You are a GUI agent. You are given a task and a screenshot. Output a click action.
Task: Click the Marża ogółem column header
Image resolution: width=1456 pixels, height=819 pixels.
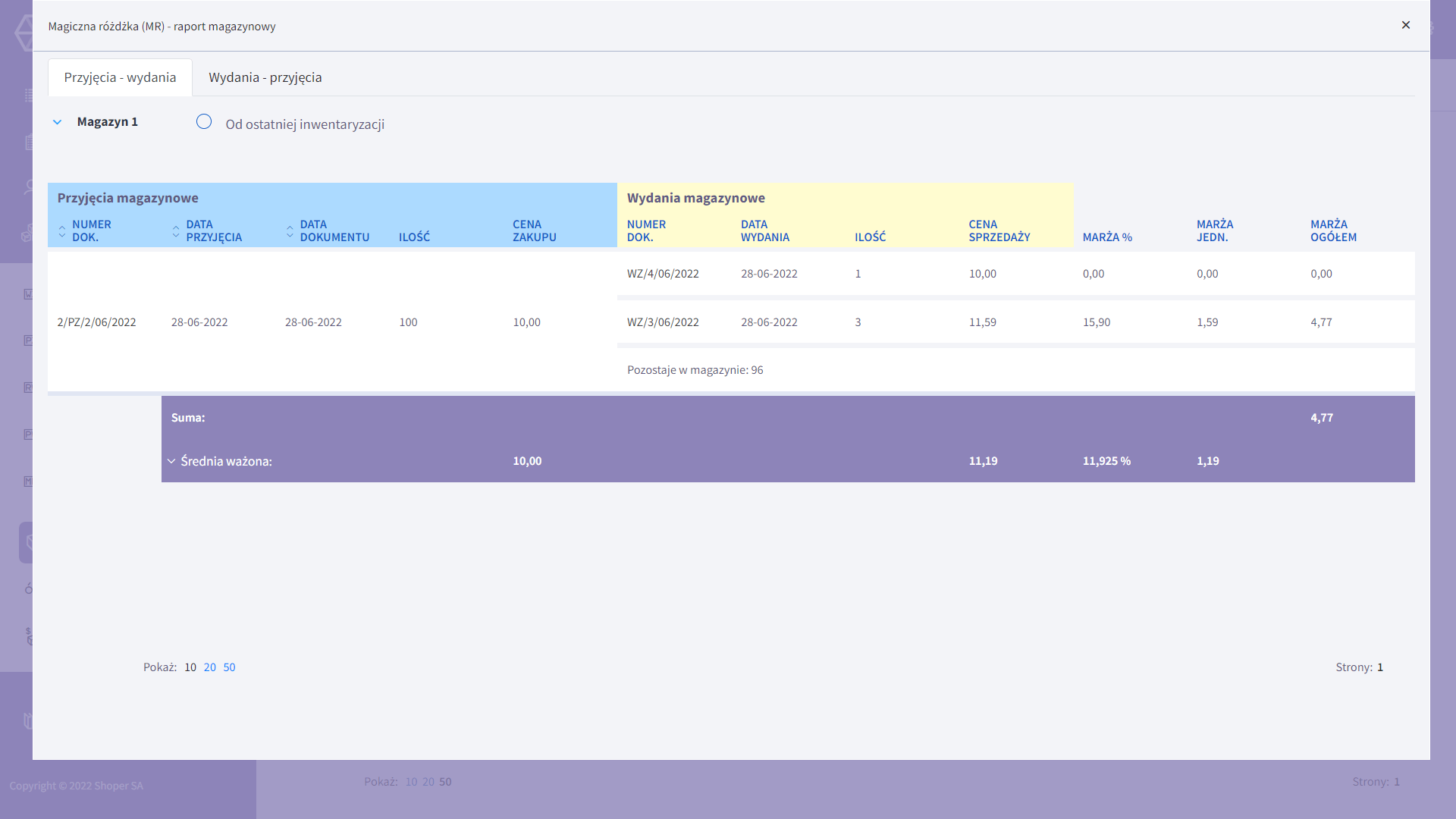point(1332,231)
